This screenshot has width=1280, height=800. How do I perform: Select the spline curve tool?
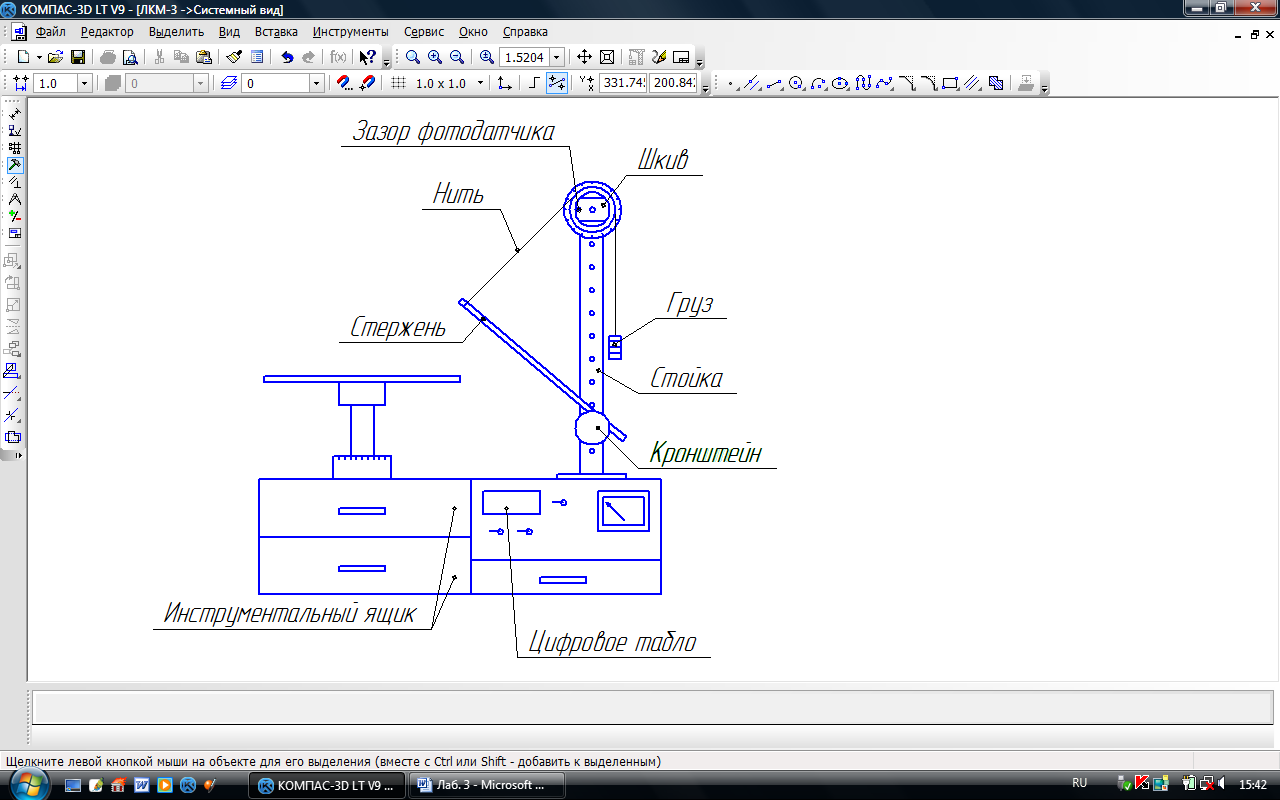coord(884,83)
